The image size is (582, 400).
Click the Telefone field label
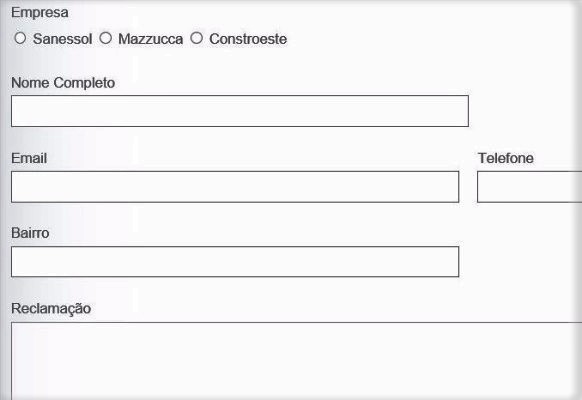[506, 158]
